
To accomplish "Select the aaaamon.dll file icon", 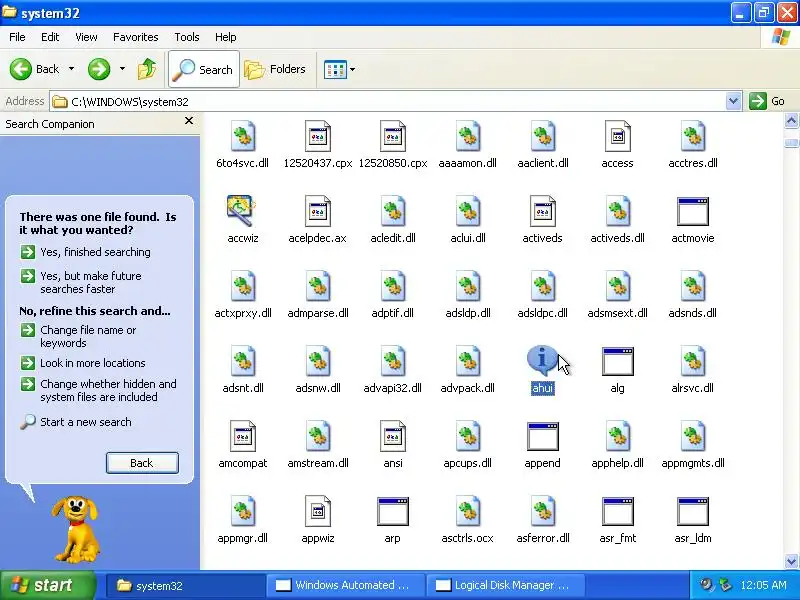I will coord(468,136).
